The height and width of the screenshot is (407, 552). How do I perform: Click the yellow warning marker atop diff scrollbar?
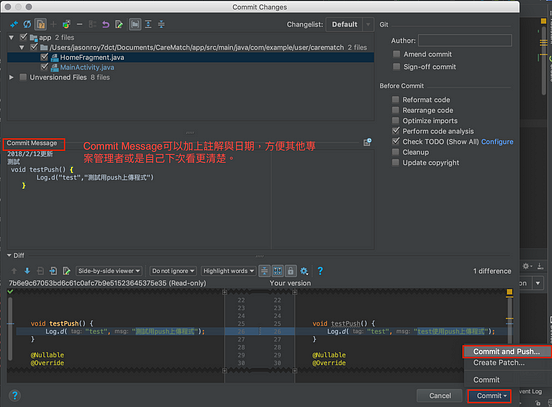(x=509, y=292)
